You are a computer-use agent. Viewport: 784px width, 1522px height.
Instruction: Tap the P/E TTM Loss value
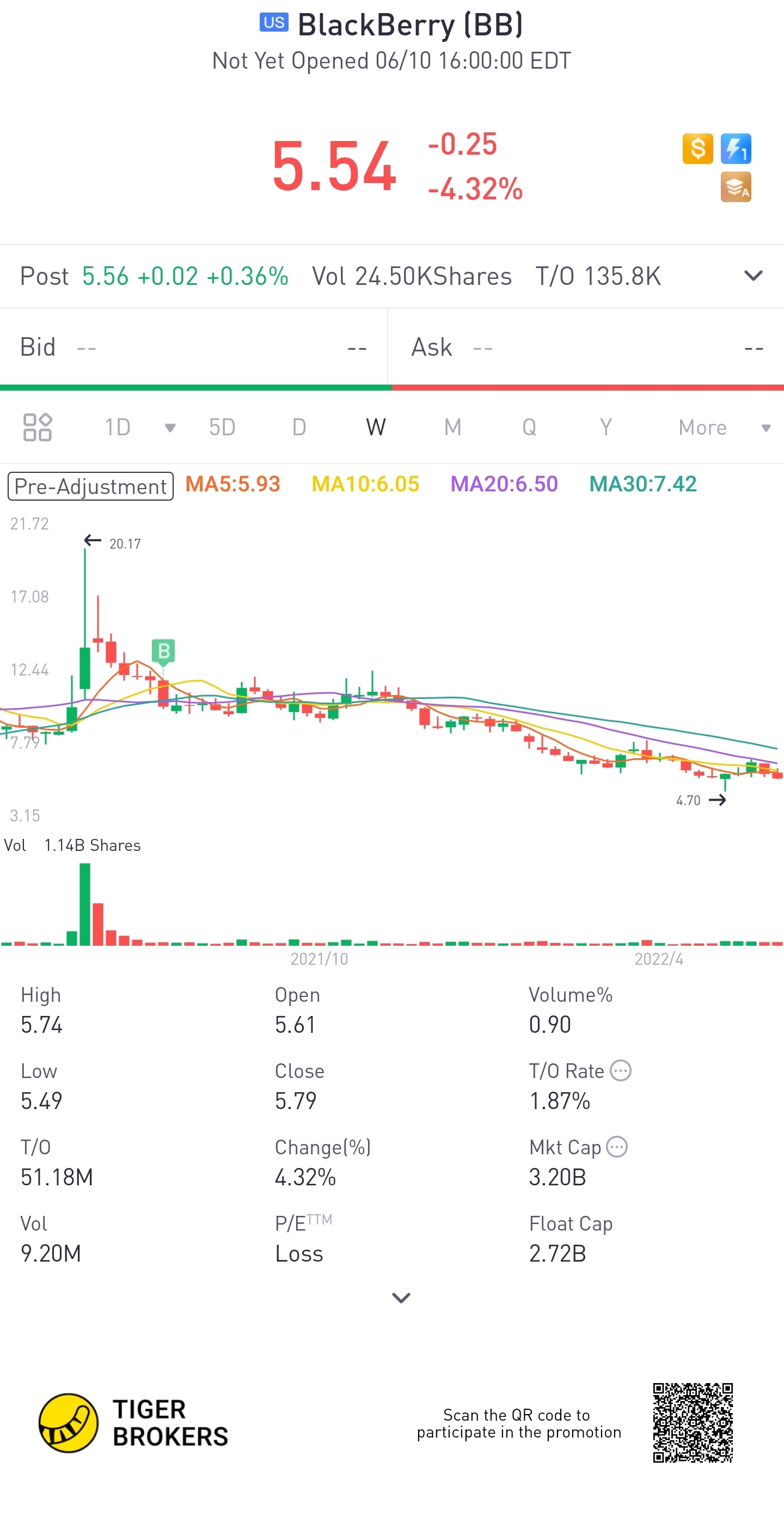click(x=299, y=1253)
